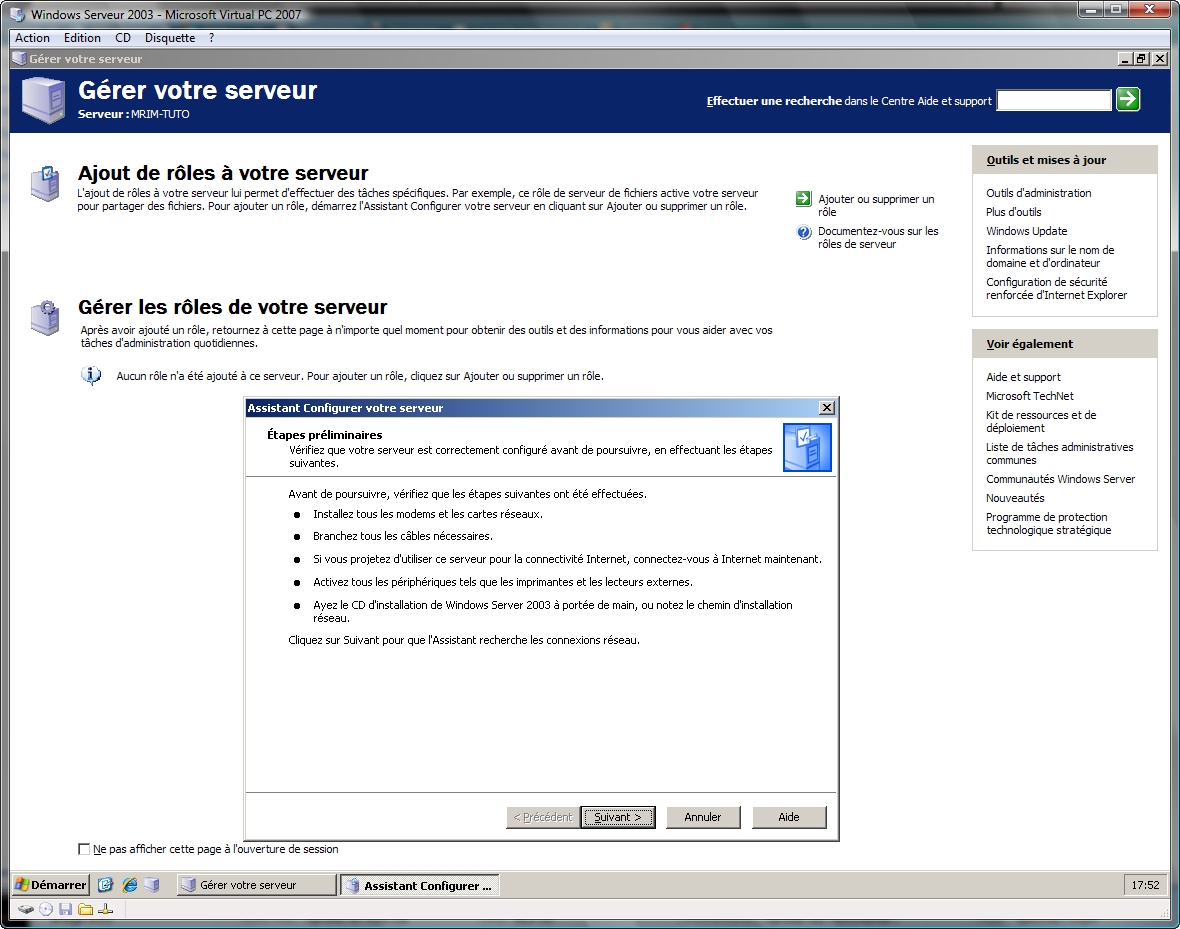1180x929 pixels.
Task: Open Outils d'administration link
Action: click(1039, 193)
